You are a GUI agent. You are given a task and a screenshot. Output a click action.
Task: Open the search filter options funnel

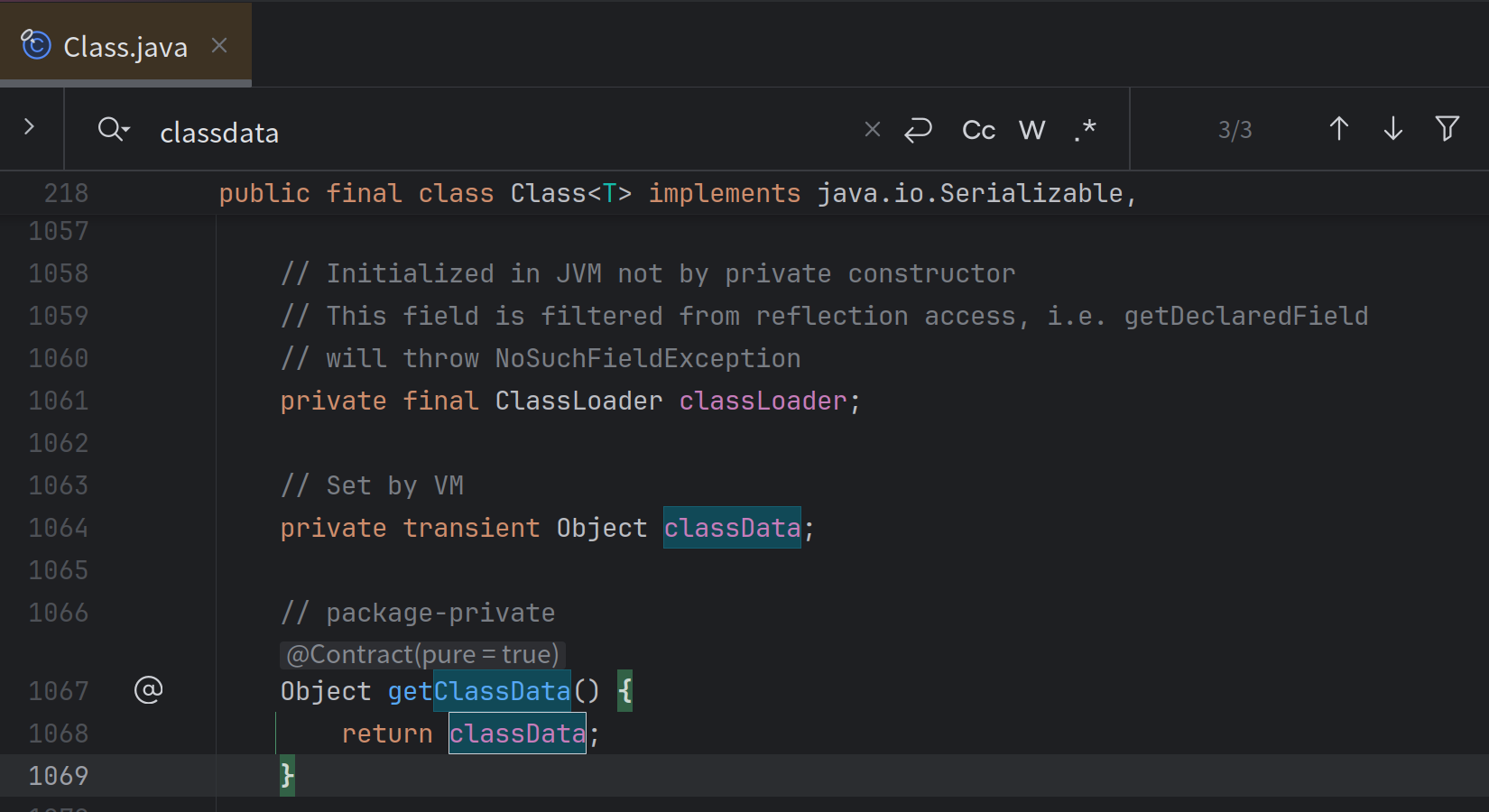click(x=1447, y=129)
